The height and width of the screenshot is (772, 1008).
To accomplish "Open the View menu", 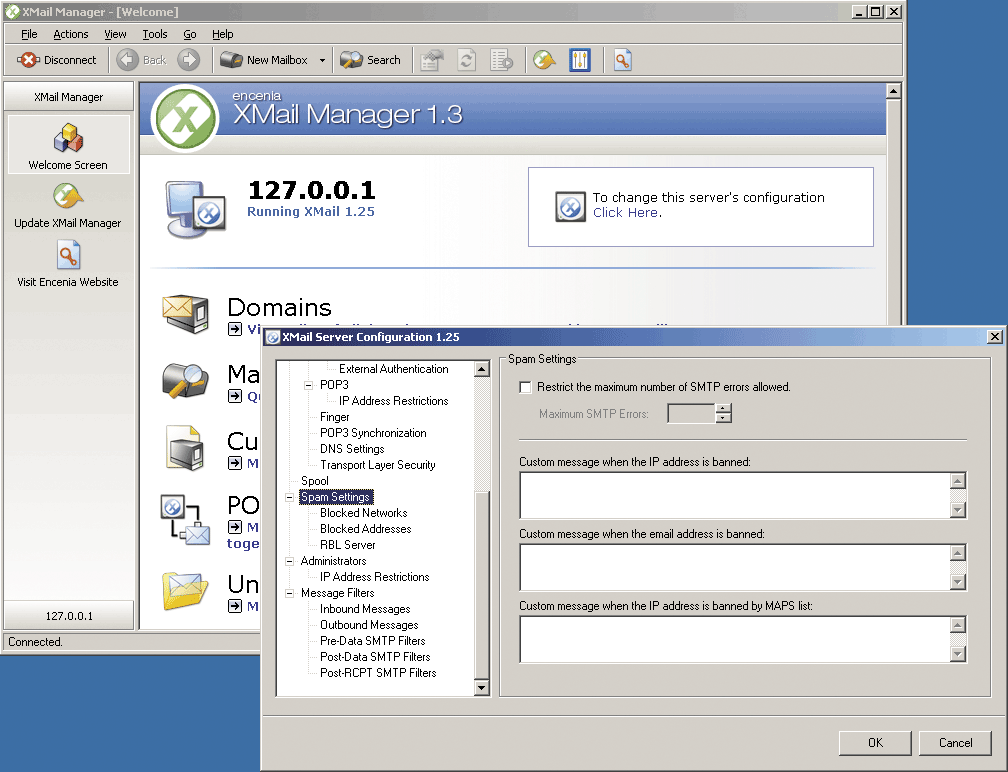I will 115,34.
